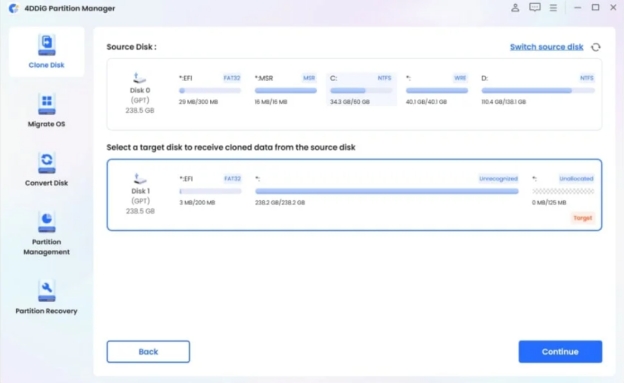This screenshot has height=383, width=624.
Task: Click the "238.2 GB/238.2 GB" size text
Action: click(280, 203)
